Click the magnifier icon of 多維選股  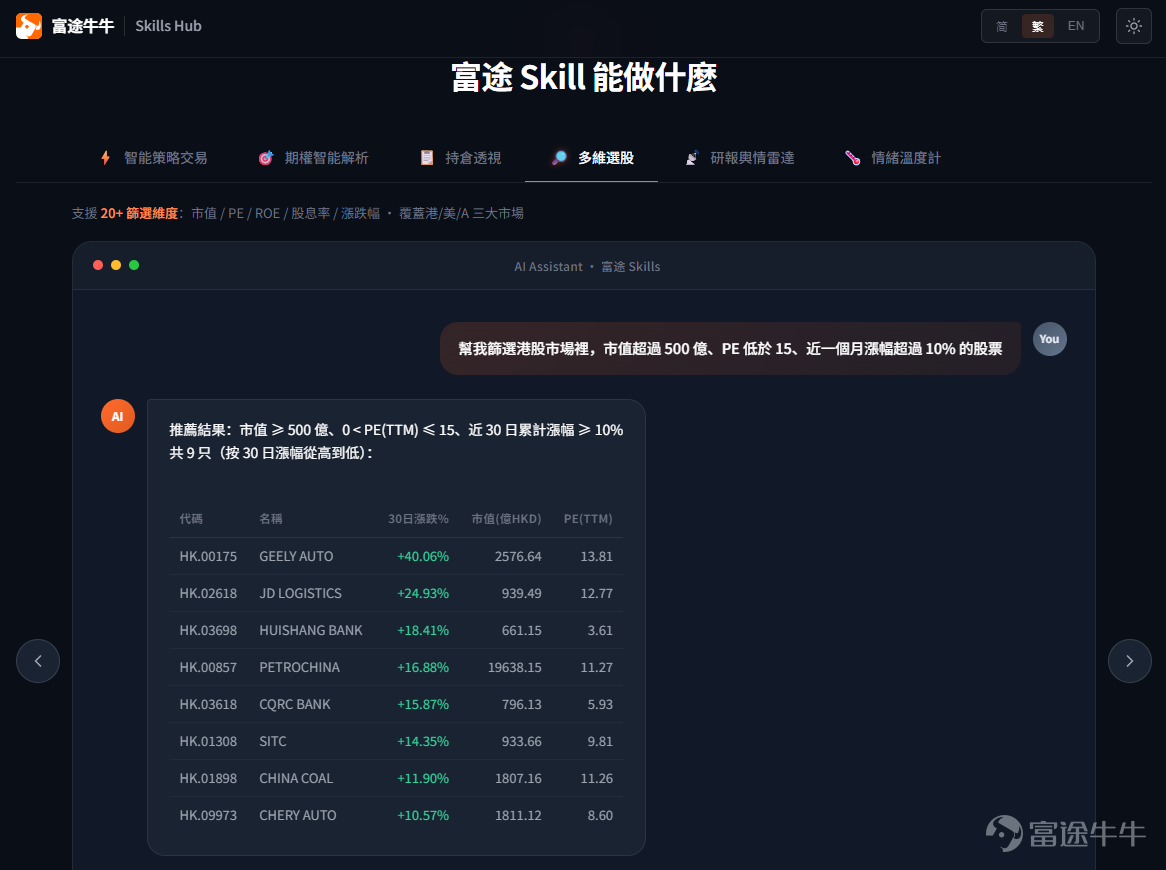point(559,158)
